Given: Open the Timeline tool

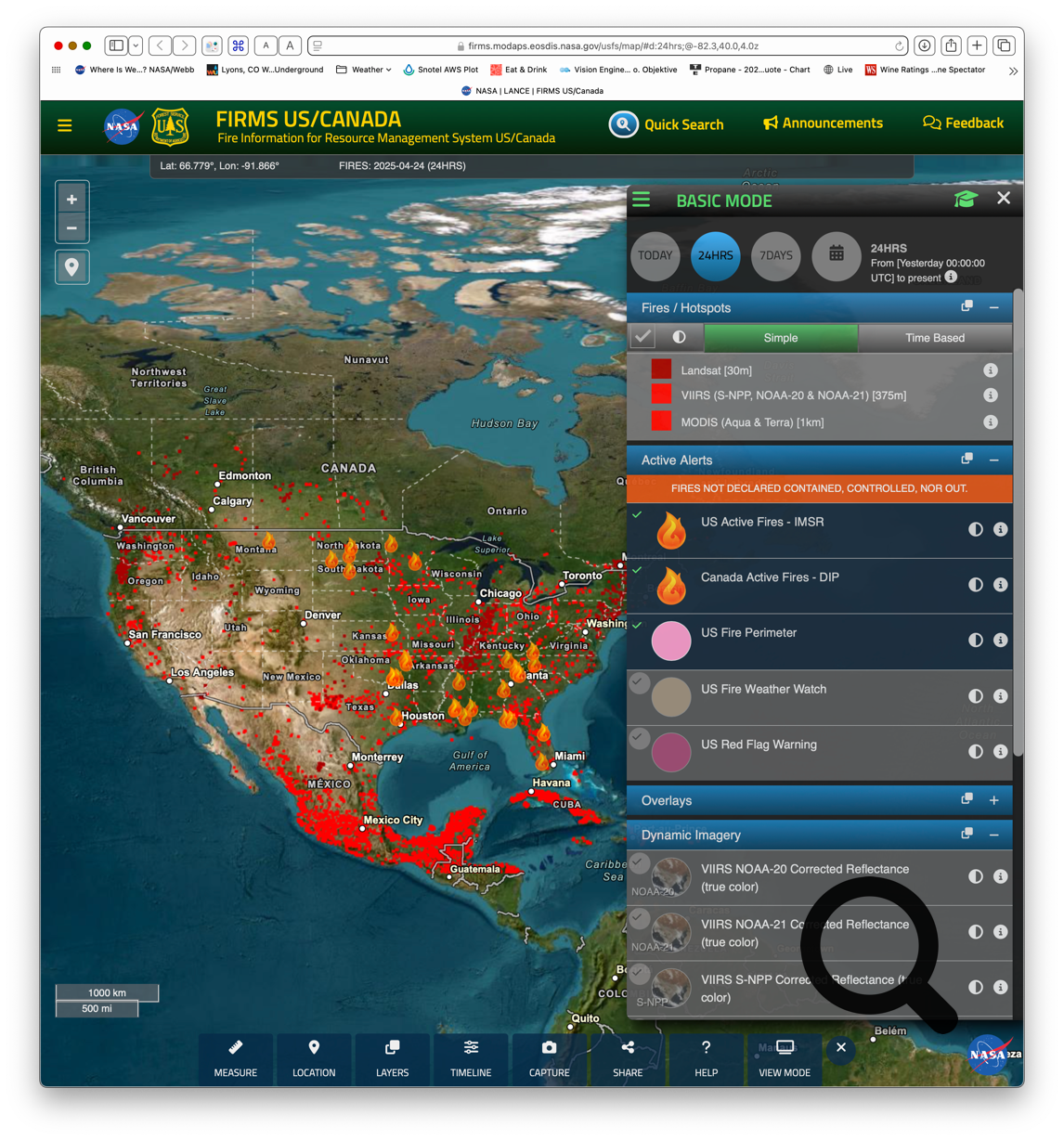Looking at the screenshot, I should tap(471, 1058).
